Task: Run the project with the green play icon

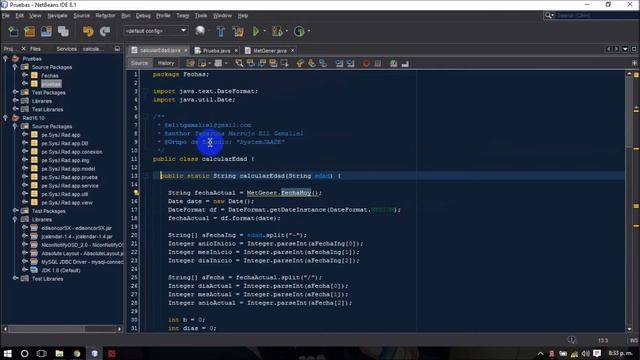Action: point(256,31)
